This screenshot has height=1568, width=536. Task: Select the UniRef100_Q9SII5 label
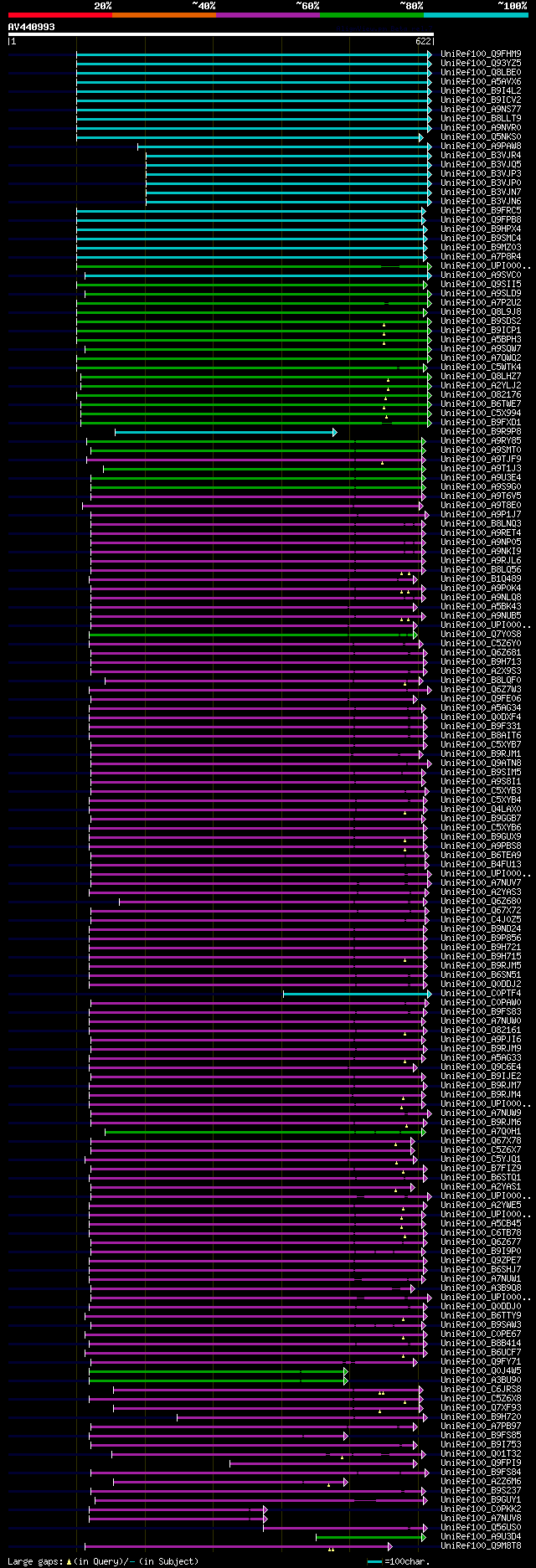coord(481,285)
